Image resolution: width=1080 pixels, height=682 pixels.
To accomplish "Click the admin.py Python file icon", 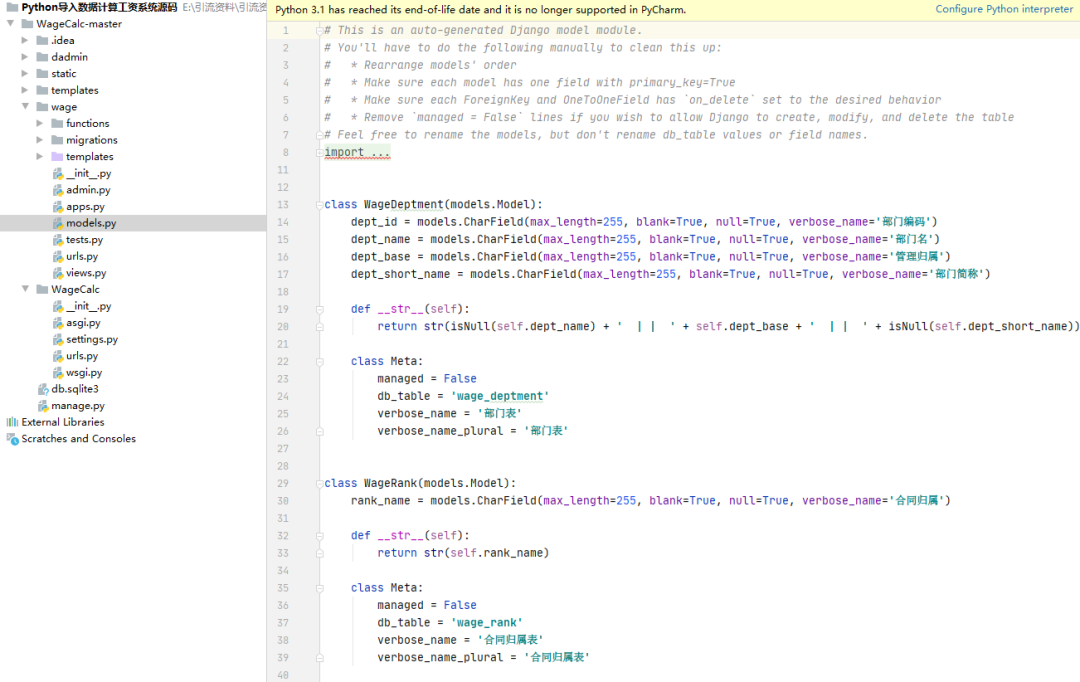I will point(58,189).
